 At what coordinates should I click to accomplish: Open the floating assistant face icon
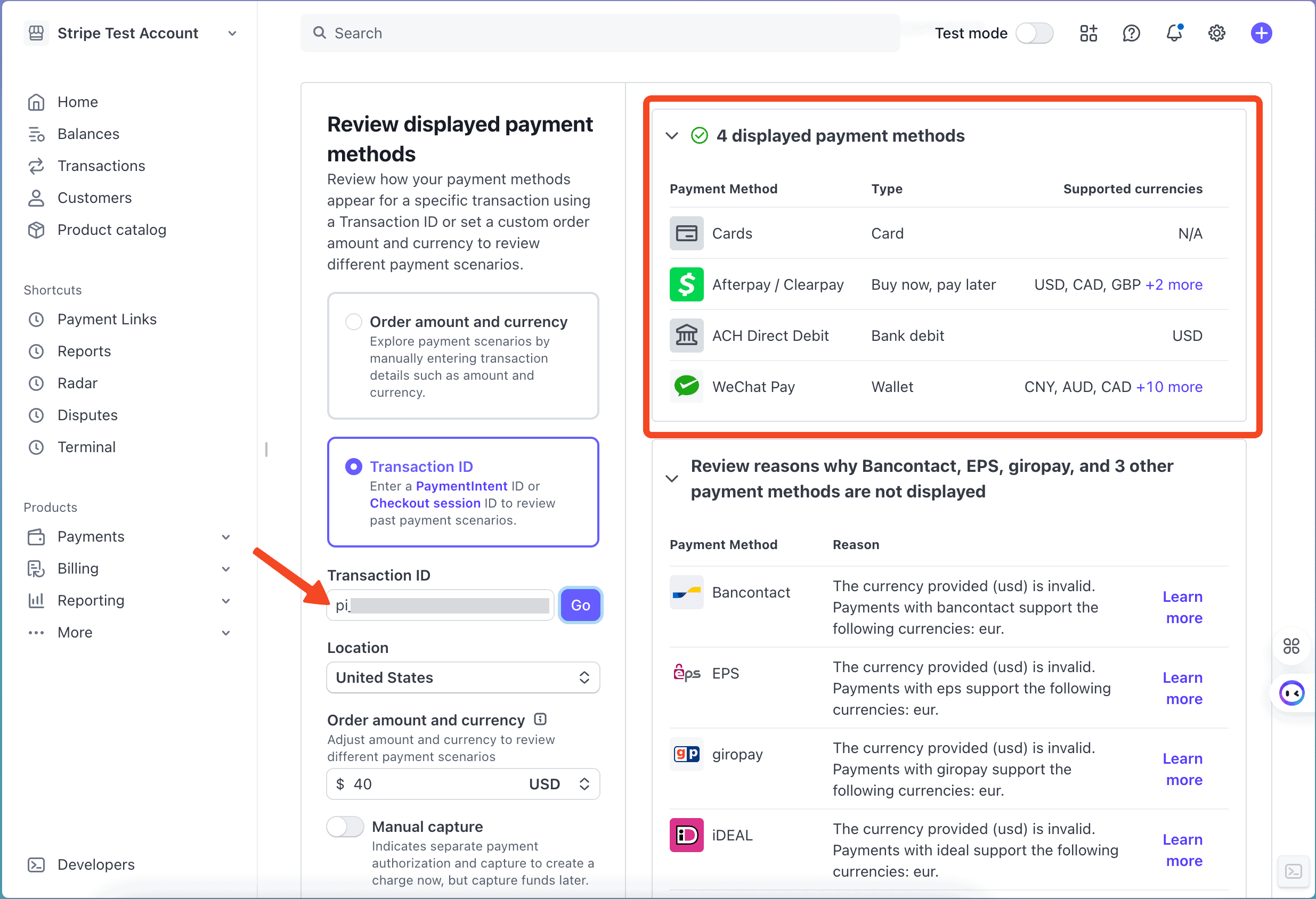pyautogui.click(x=1291, y=693)
